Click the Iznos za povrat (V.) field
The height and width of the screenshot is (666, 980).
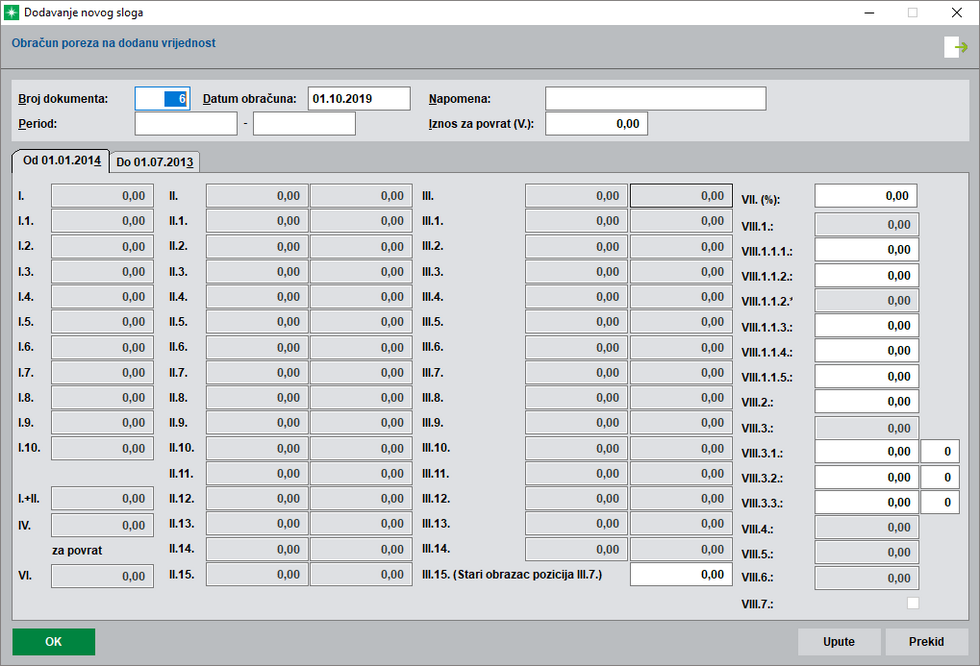596,123
